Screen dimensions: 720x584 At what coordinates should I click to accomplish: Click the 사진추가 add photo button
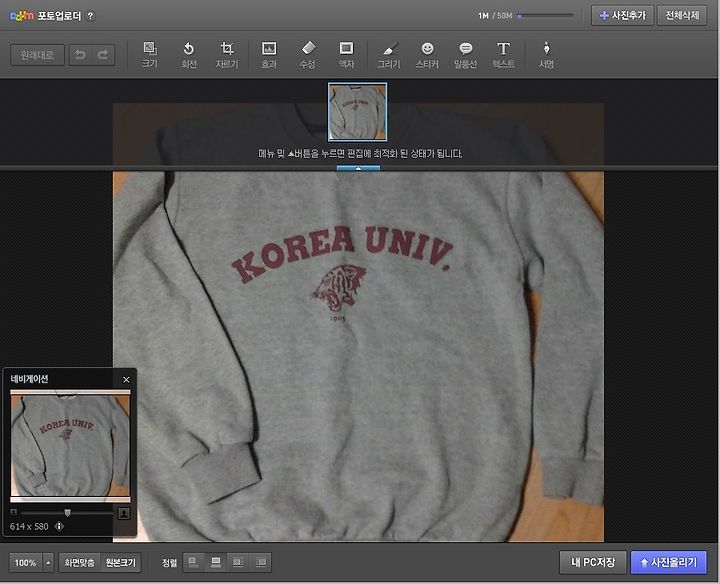(623, 16)
